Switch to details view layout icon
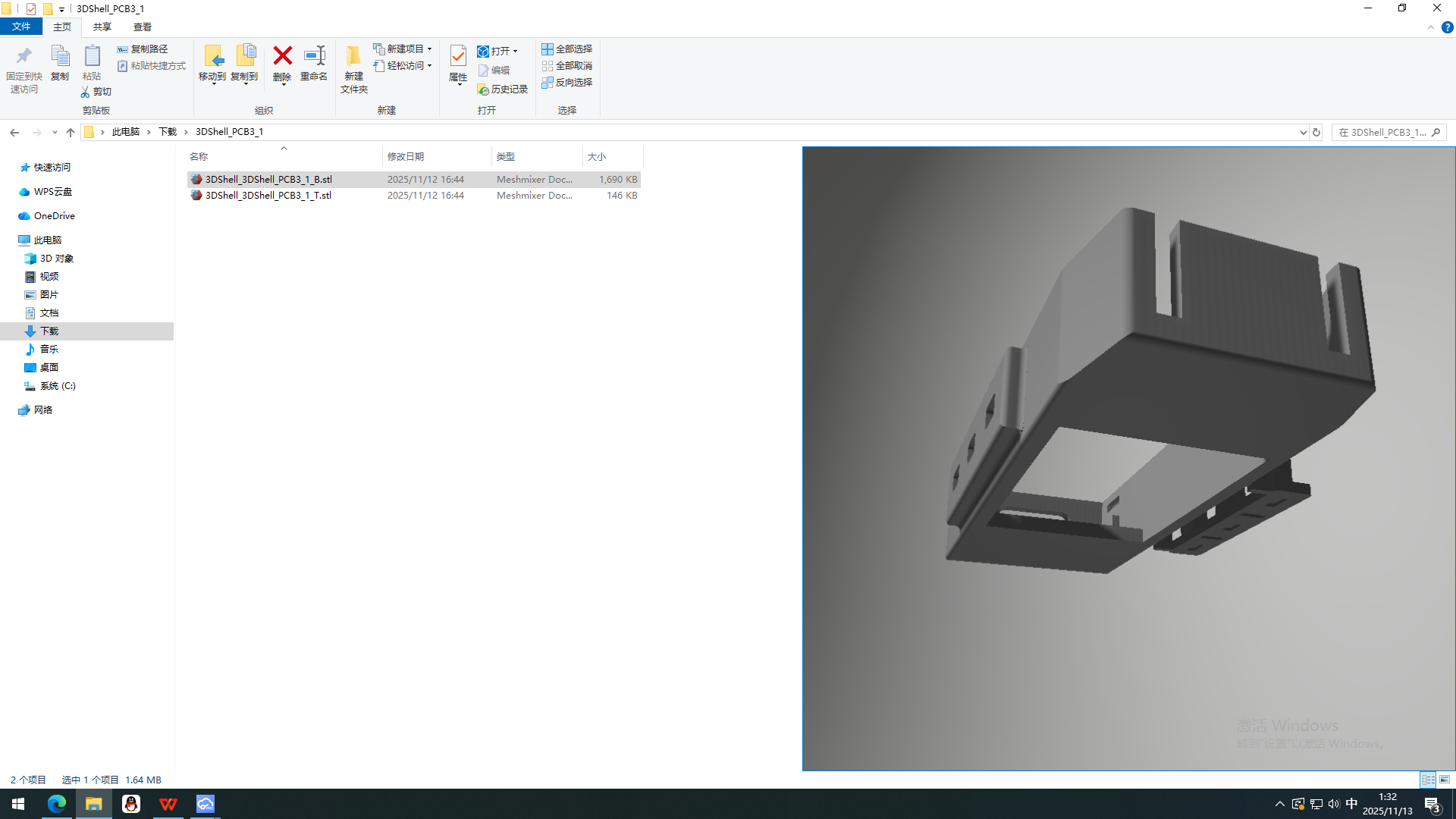The height and width of the screenshot is (819, 1456). pos(1429,780)
